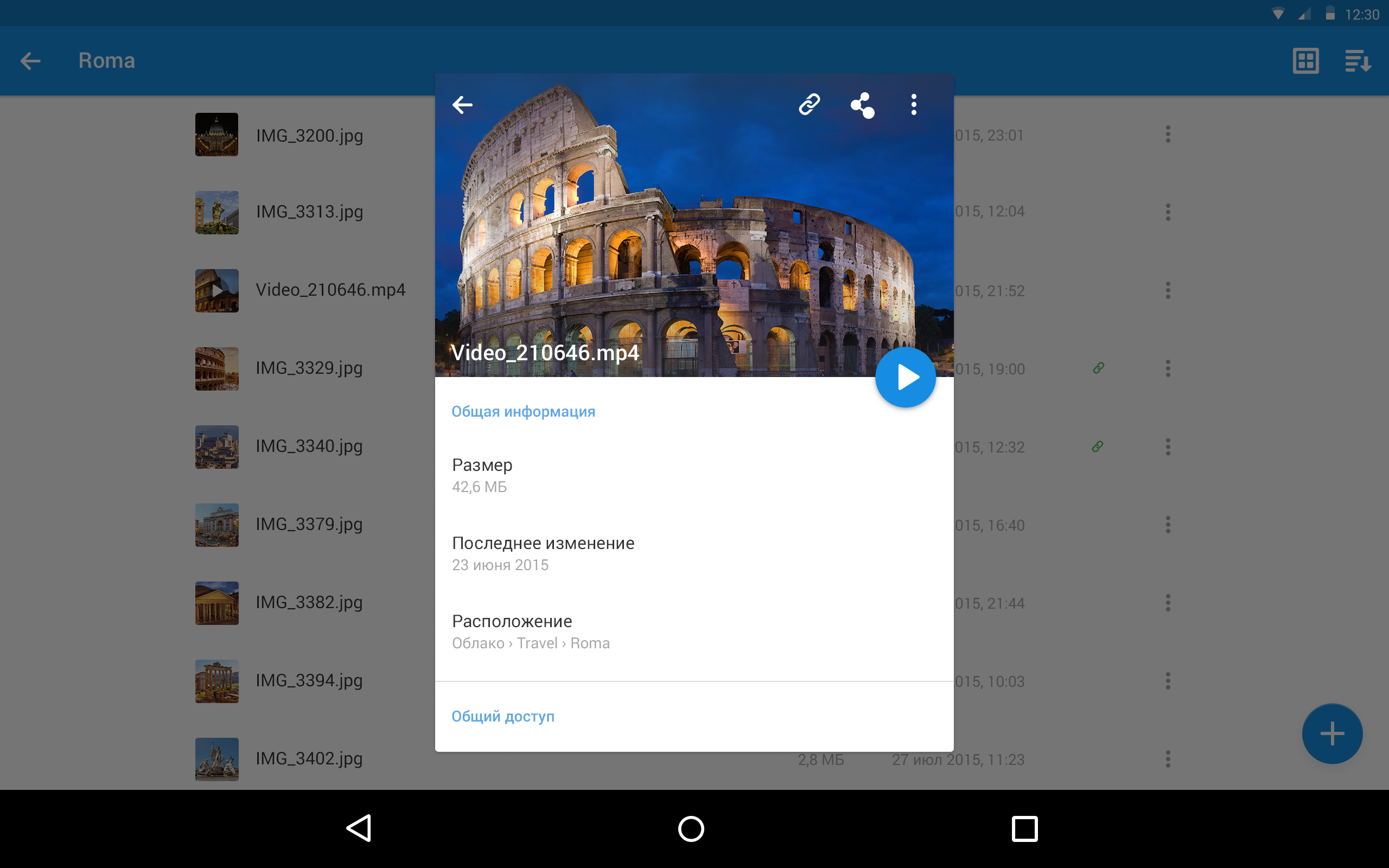Tap the Общая информация section header
This screenshot has width=1389, height=868.
pos(523,412)
